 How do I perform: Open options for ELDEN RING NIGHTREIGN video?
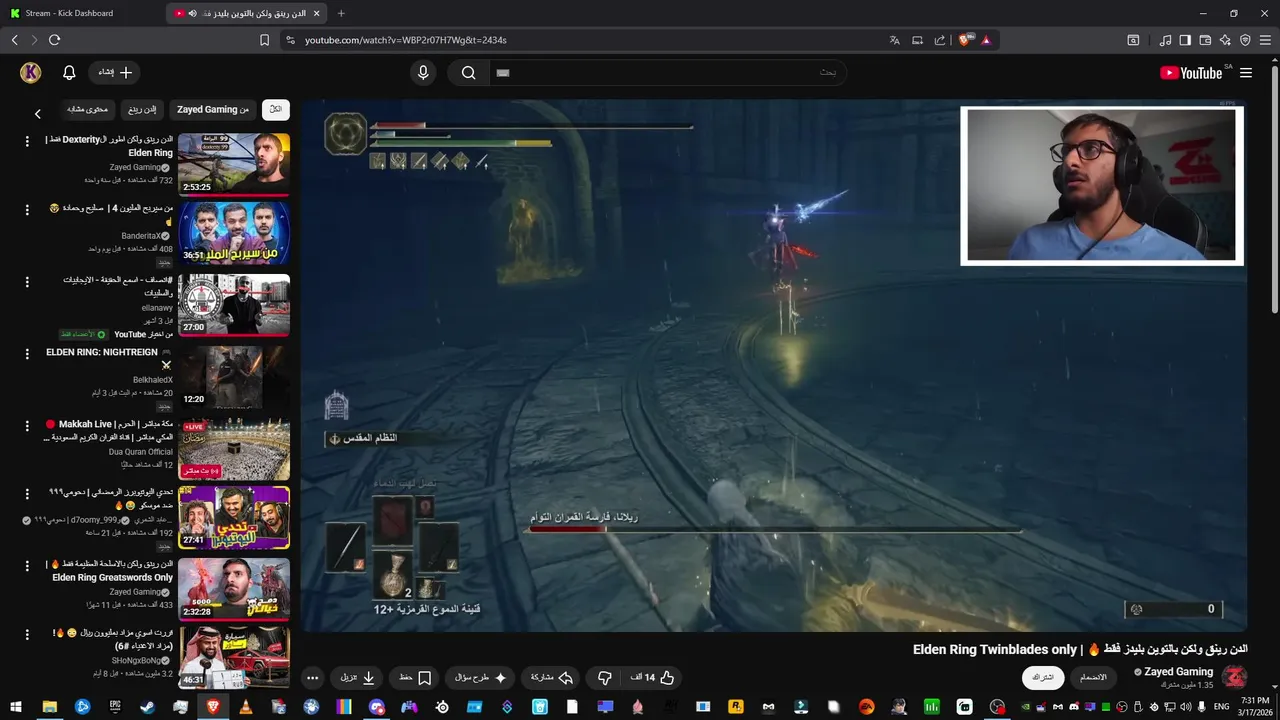click(27, 354)
